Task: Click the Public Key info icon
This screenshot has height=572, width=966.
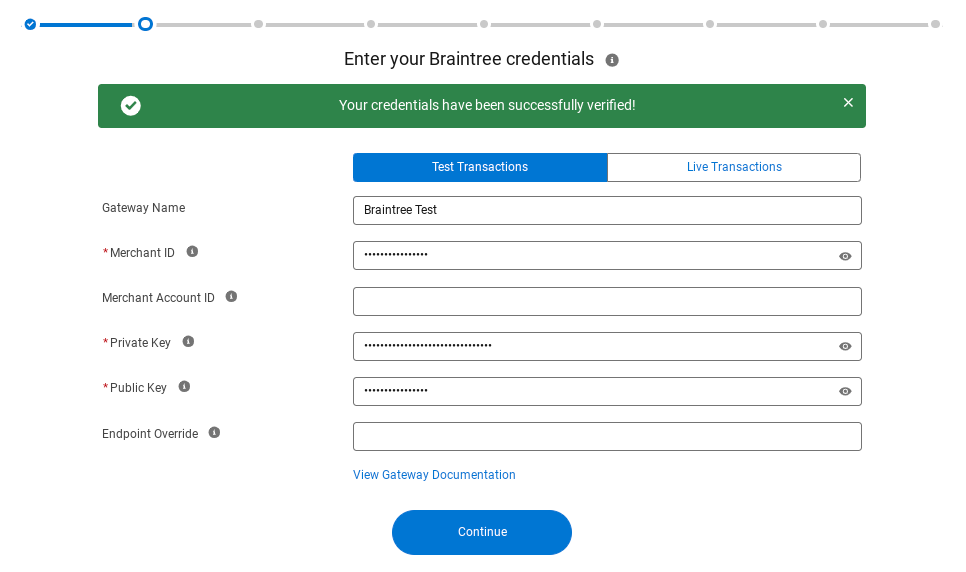Action: (184, 386)
